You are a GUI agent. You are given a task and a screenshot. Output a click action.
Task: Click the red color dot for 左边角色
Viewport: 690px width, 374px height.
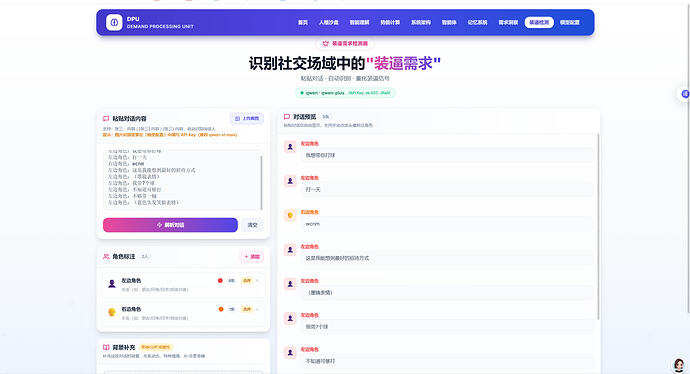(x=220, y=281)
